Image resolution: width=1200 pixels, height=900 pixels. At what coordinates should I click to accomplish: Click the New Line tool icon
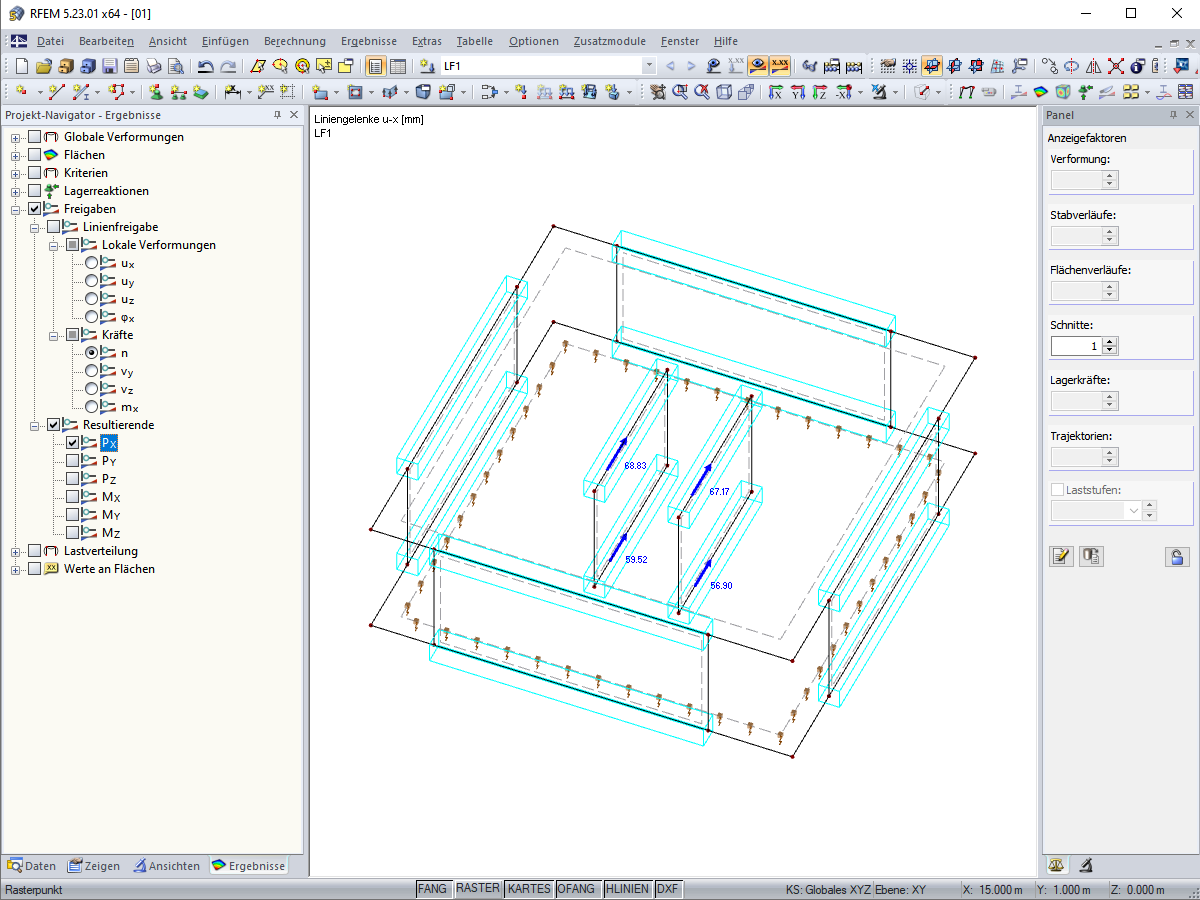[56, 92]
